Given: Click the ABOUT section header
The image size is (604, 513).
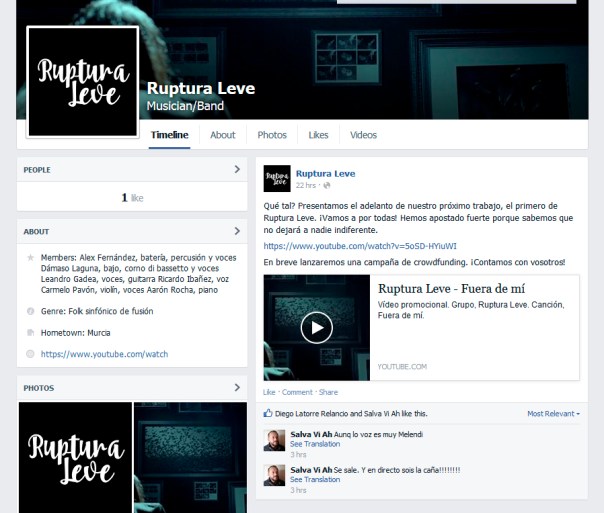Looking at the screenshot, I should pos(36,231).
